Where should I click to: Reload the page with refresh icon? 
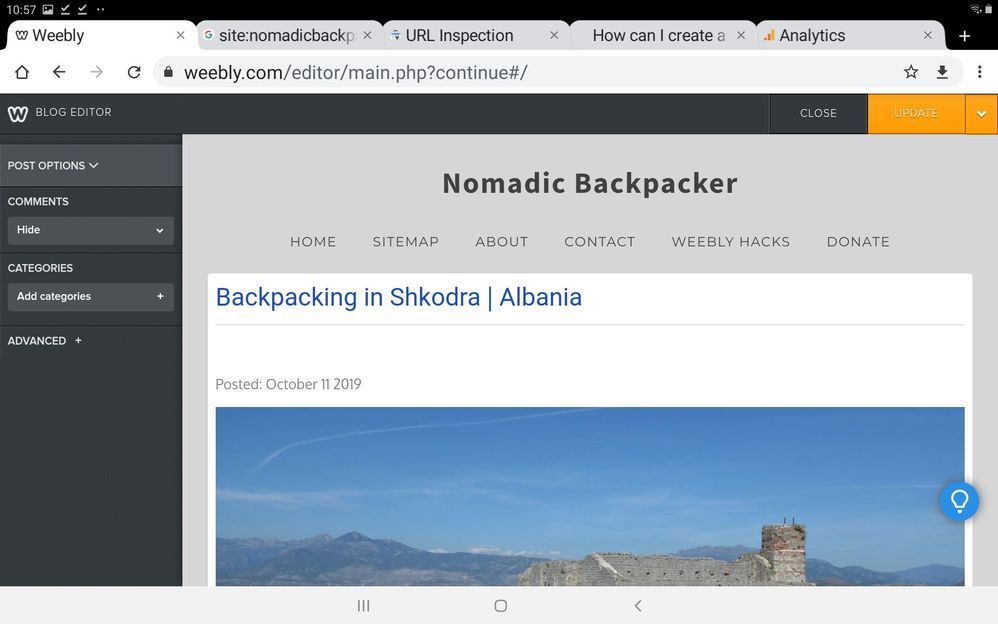[134, 72]
